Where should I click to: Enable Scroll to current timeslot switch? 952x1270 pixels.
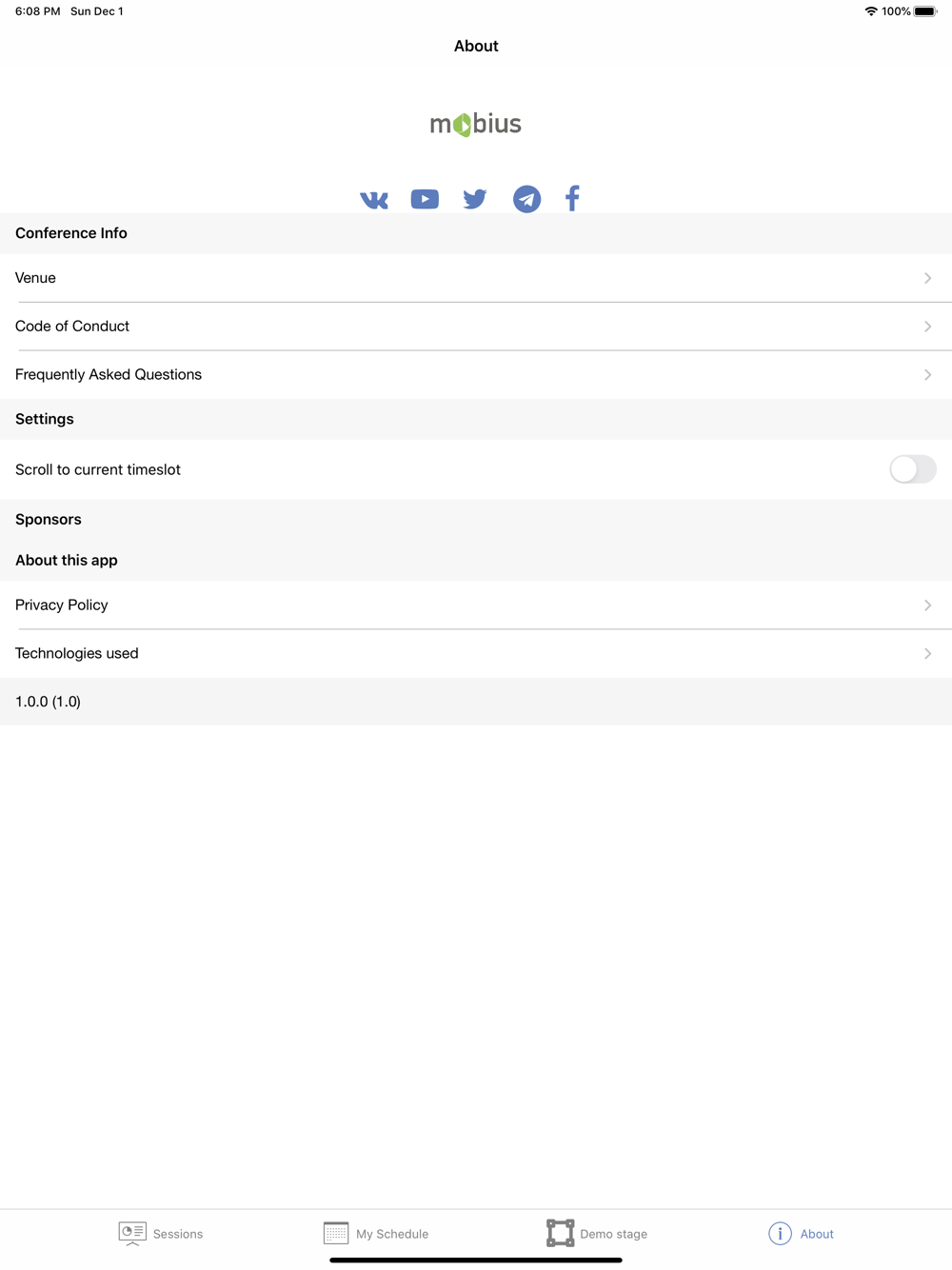click(913, 469)
